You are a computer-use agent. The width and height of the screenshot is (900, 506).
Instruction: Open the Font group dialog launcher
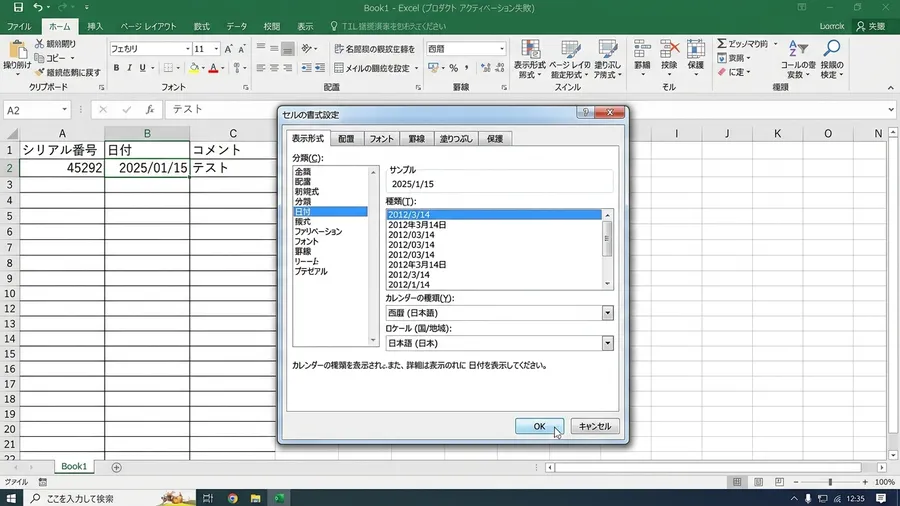[x=246, y=88]
